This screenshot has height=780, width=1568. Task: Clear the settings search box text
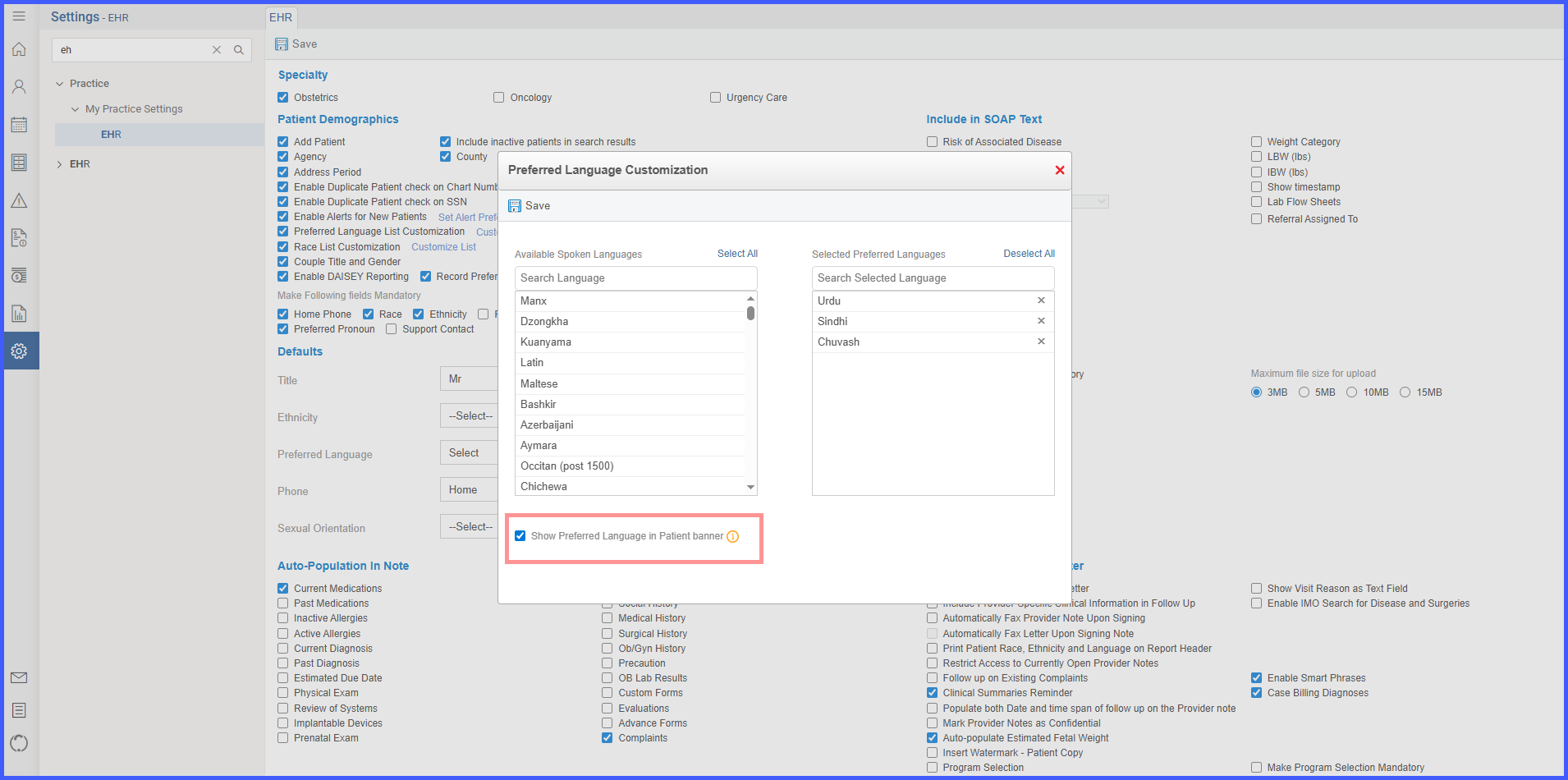(x=217, y=50)
